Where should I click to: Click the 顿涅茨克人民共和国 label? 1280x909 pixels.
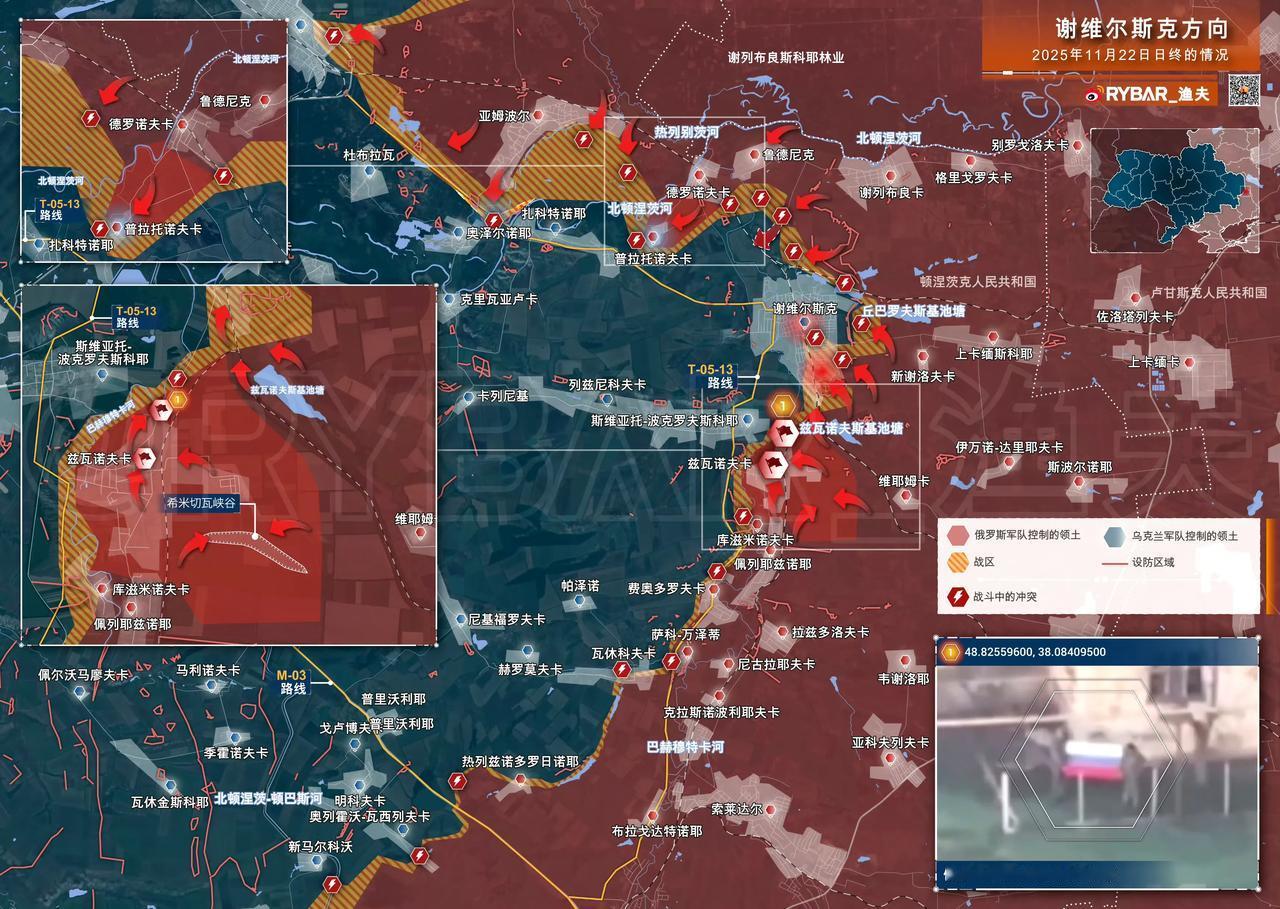pos(977,282)
